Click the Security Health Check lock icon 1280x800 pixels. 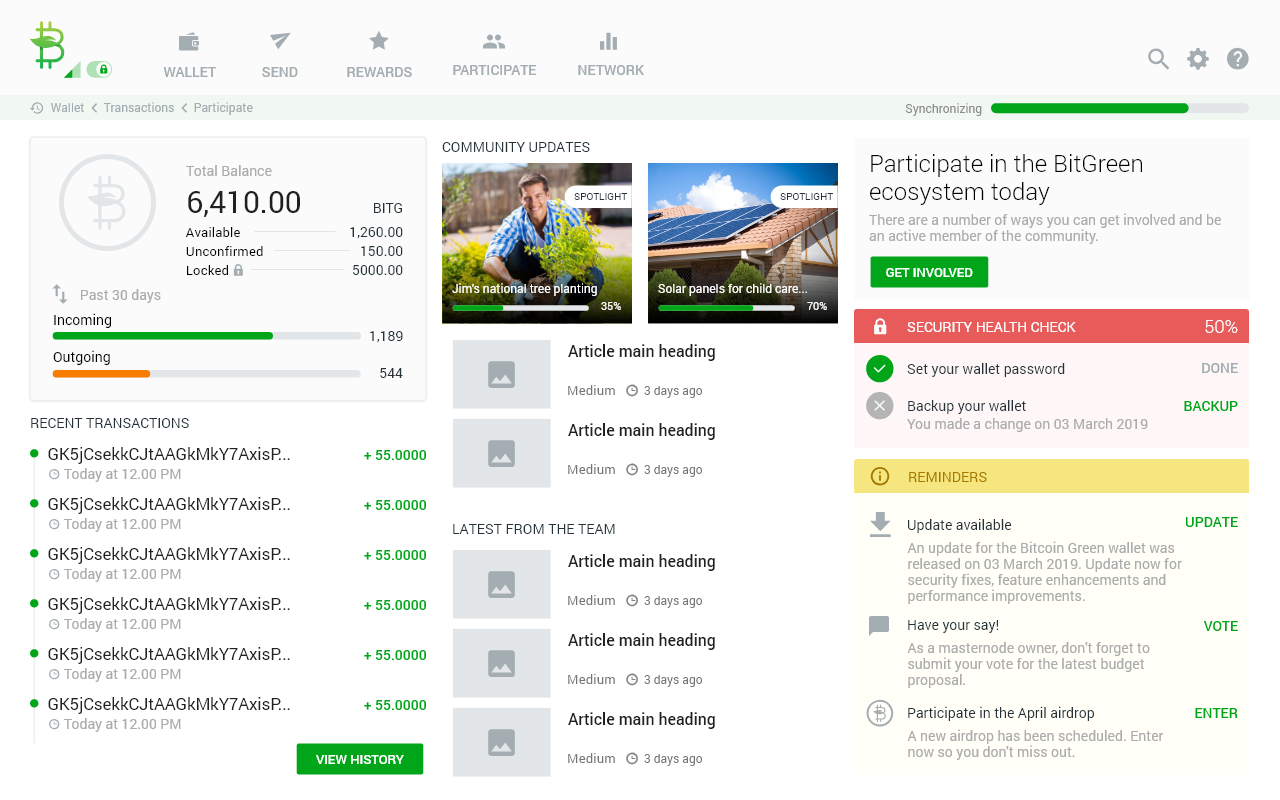(880, 327)
